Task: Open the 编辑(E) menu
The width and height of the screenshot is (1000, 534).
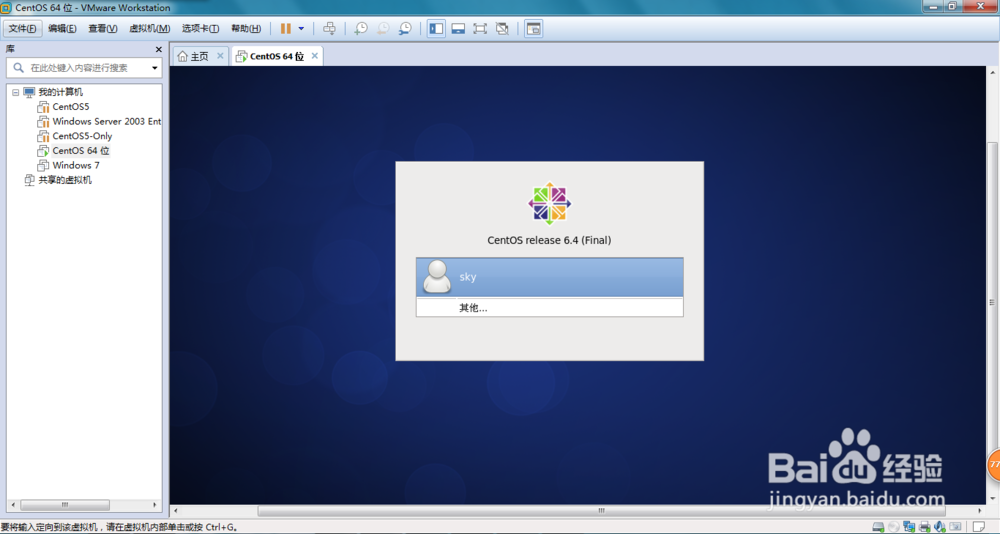Action: (x=62, y=29)
